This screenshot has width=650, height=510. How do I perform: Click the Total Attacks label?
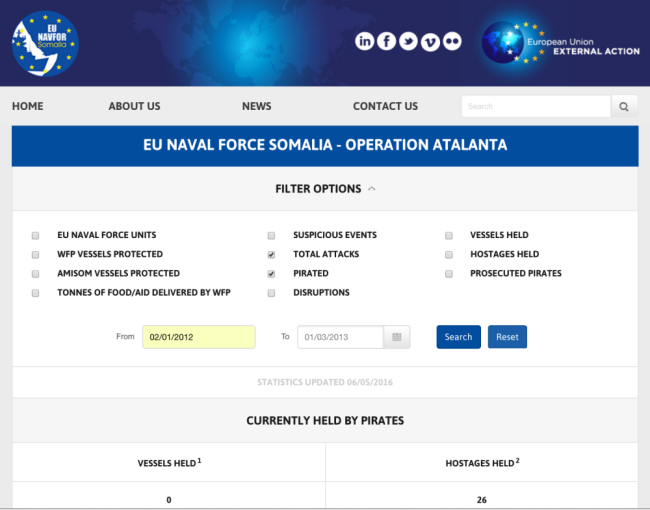326,254
